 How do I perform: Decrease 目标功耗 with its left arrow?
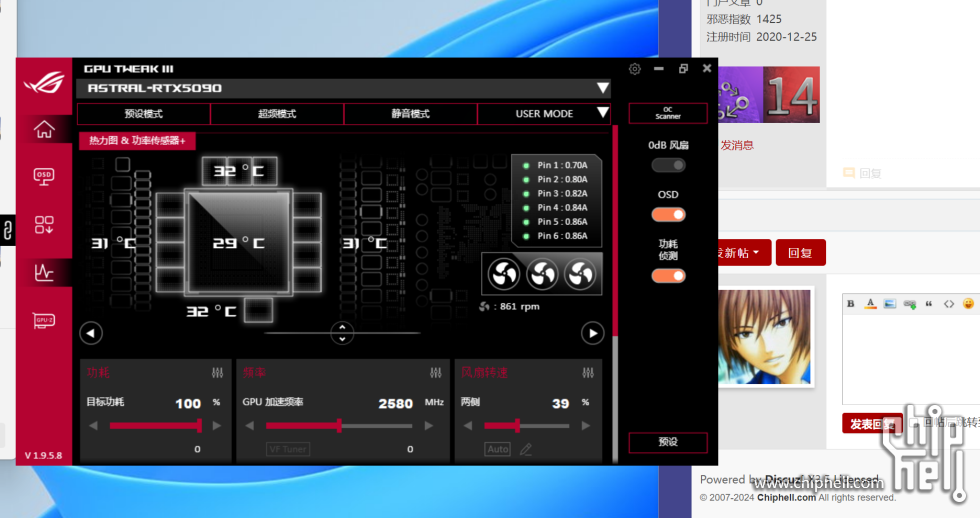[93, 426]
